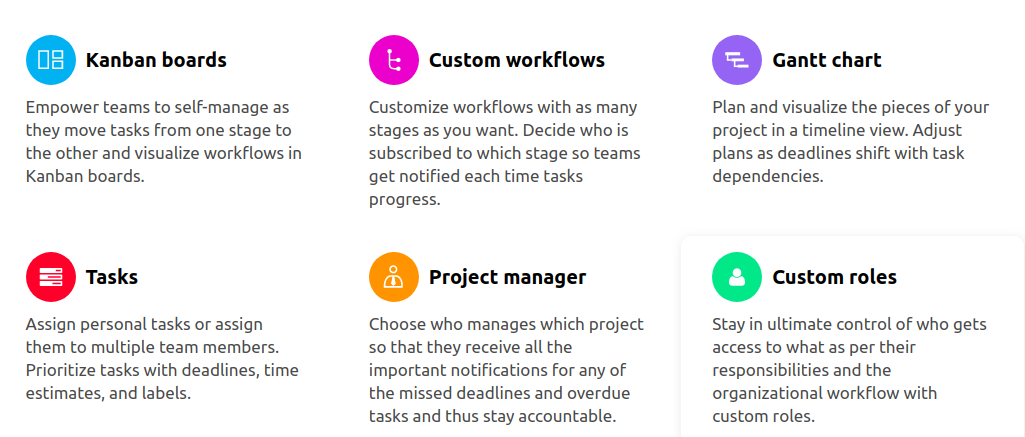Select the Gantt chart heading

coord(827,60)
